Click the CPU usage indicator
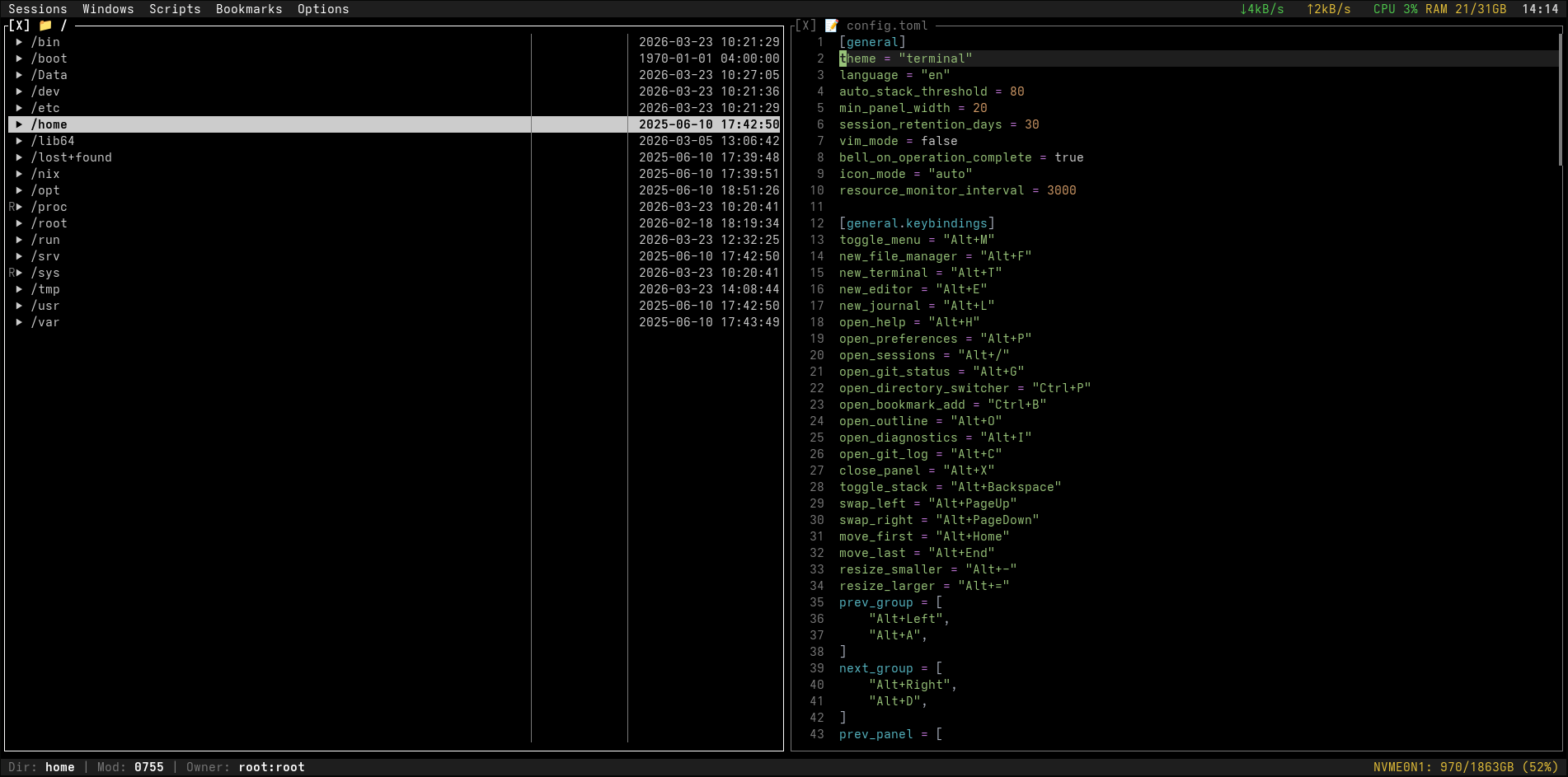Viewport: 1568px width, 777px height. (1395, 9)
